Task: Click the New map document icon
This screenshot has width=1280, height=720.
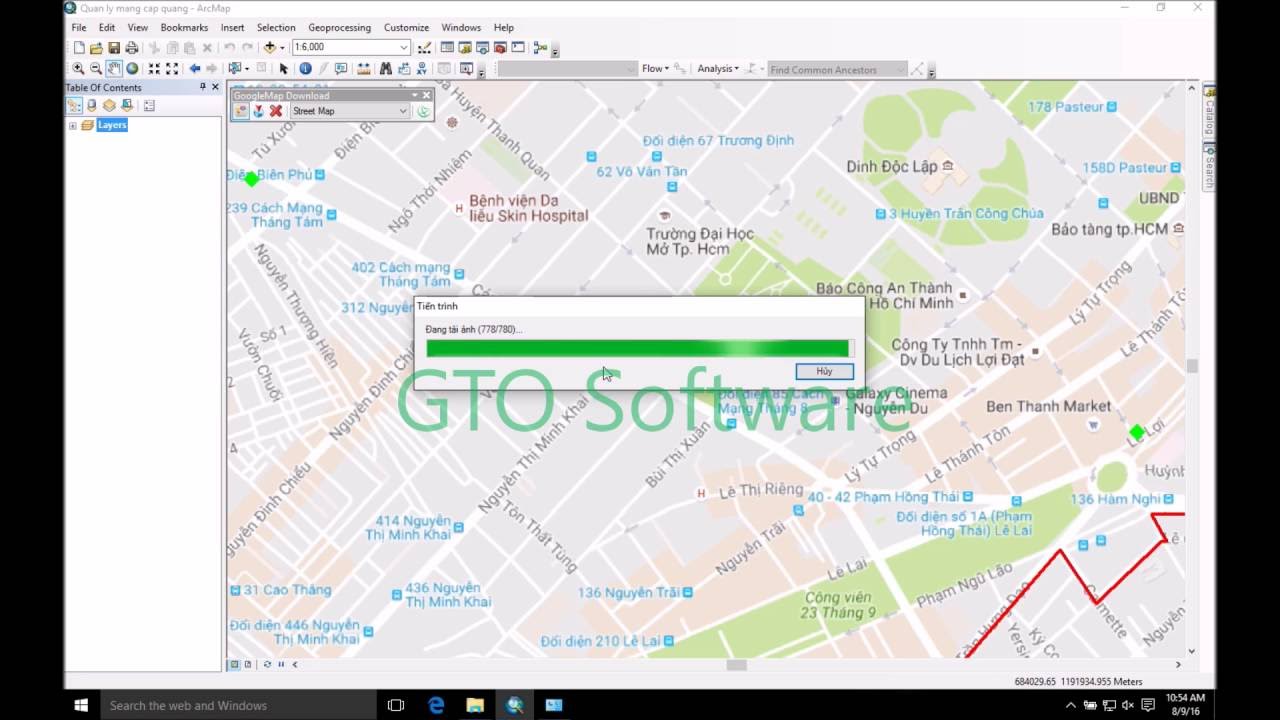Action: (79, 47)
